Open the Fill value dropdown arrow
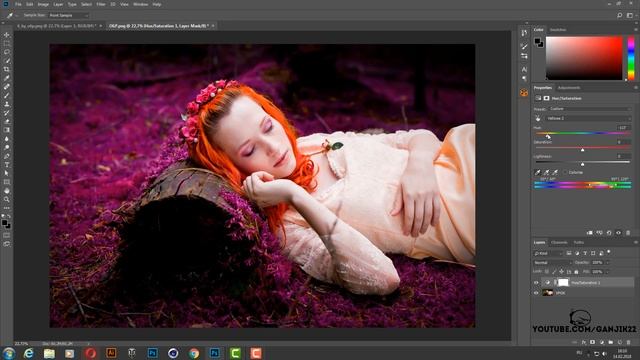The height and width of the screenshot is (360, 640). tap(607, 271)
